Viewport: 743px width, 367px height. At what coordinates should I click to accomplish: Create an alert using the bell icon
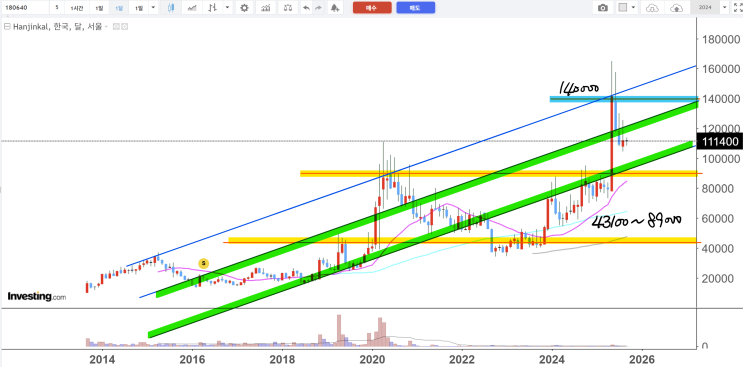(335, 8)
